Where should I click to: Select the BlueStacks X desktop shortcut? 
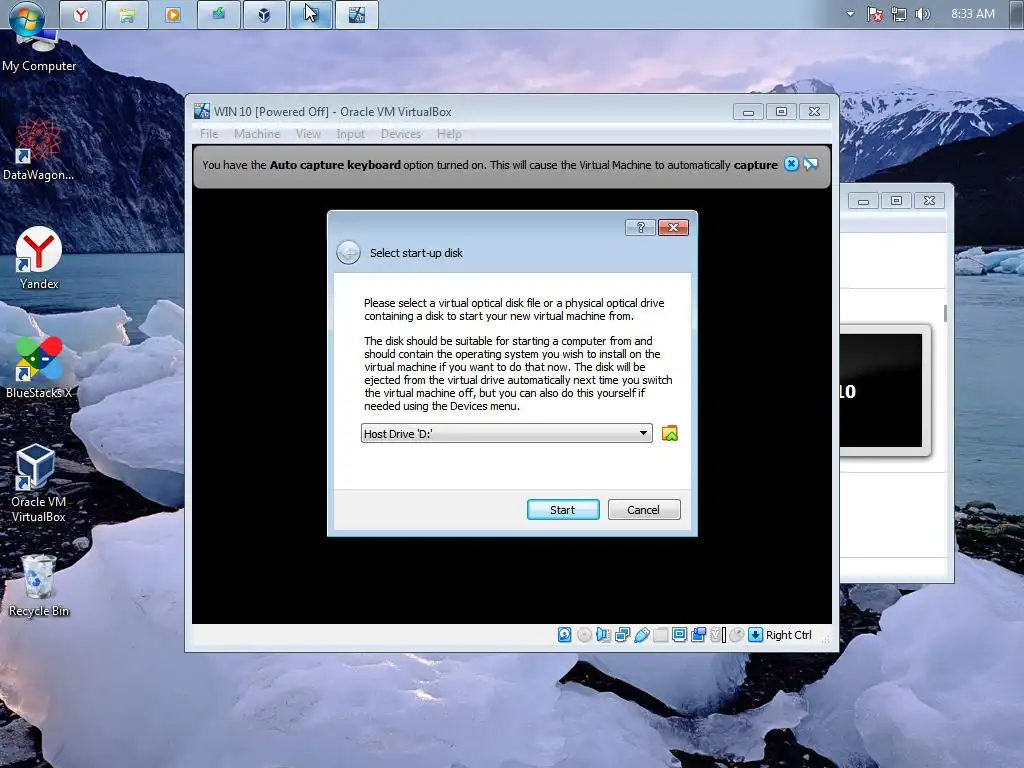coord(39,368)
